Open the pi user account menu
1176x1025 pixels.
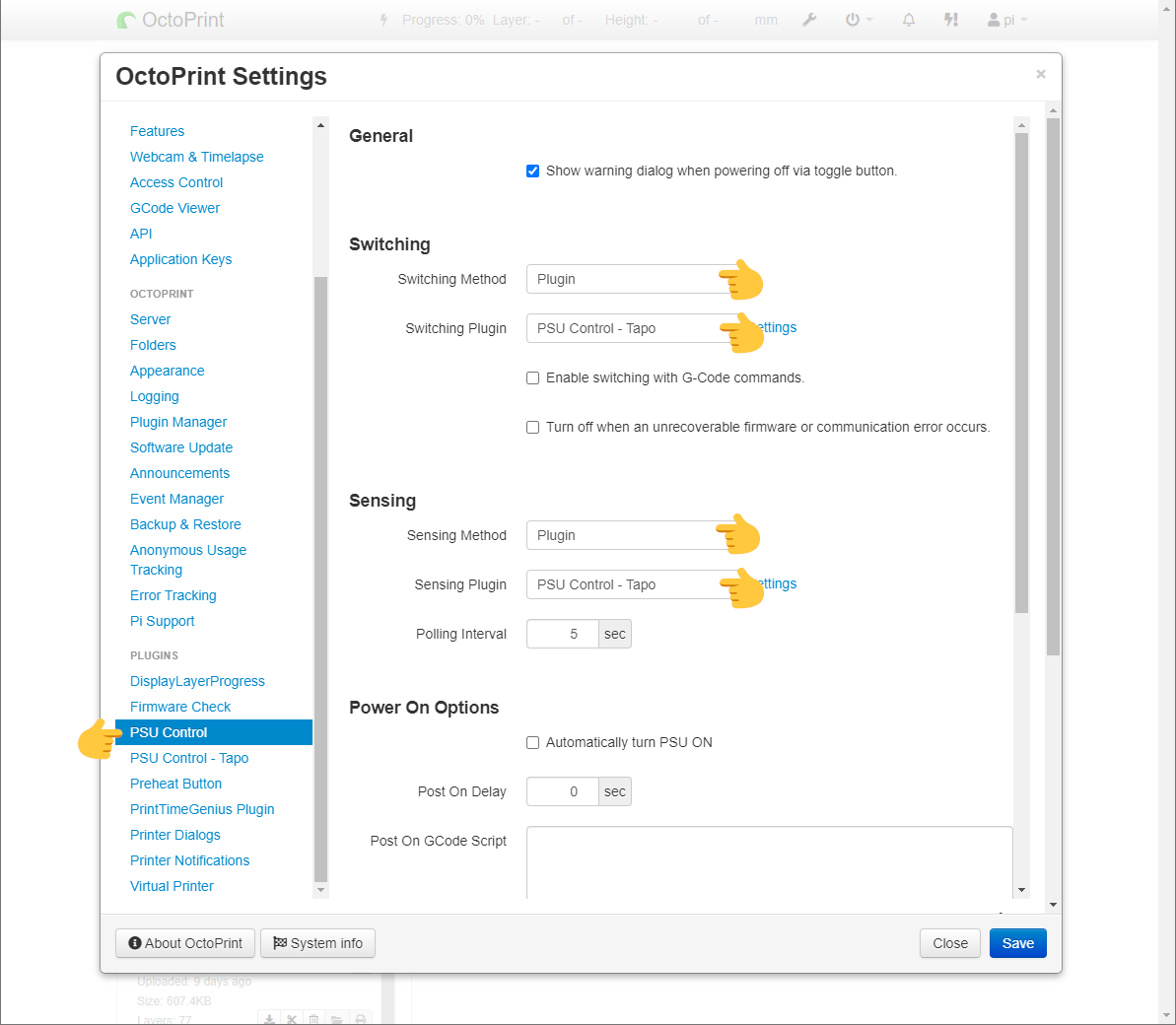click(x=1007, y=20)
